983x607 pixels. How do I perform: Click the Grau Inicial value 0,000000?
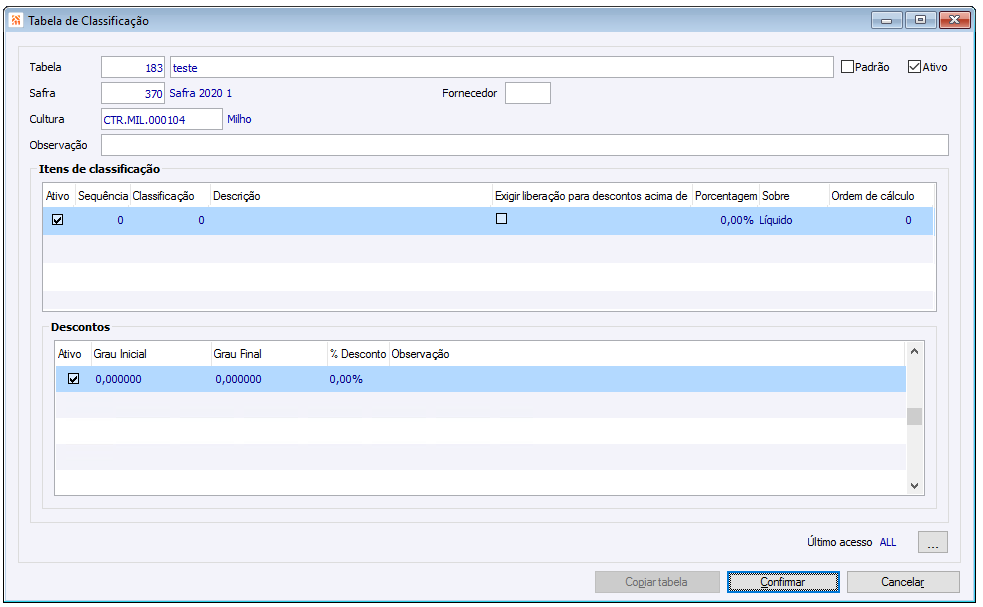118,379
